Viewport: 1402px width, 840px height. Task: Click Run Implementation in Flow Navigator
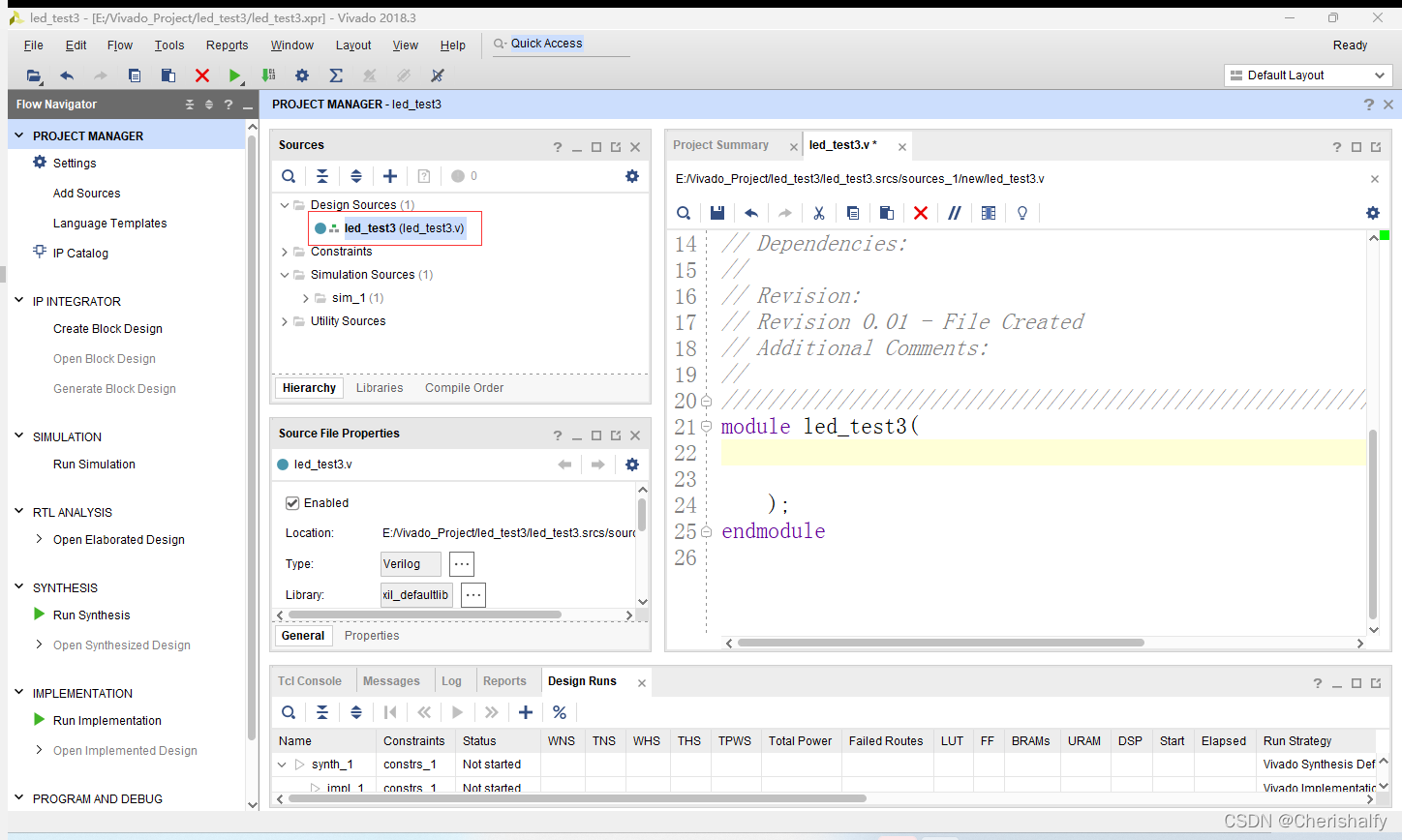(107, 721)
